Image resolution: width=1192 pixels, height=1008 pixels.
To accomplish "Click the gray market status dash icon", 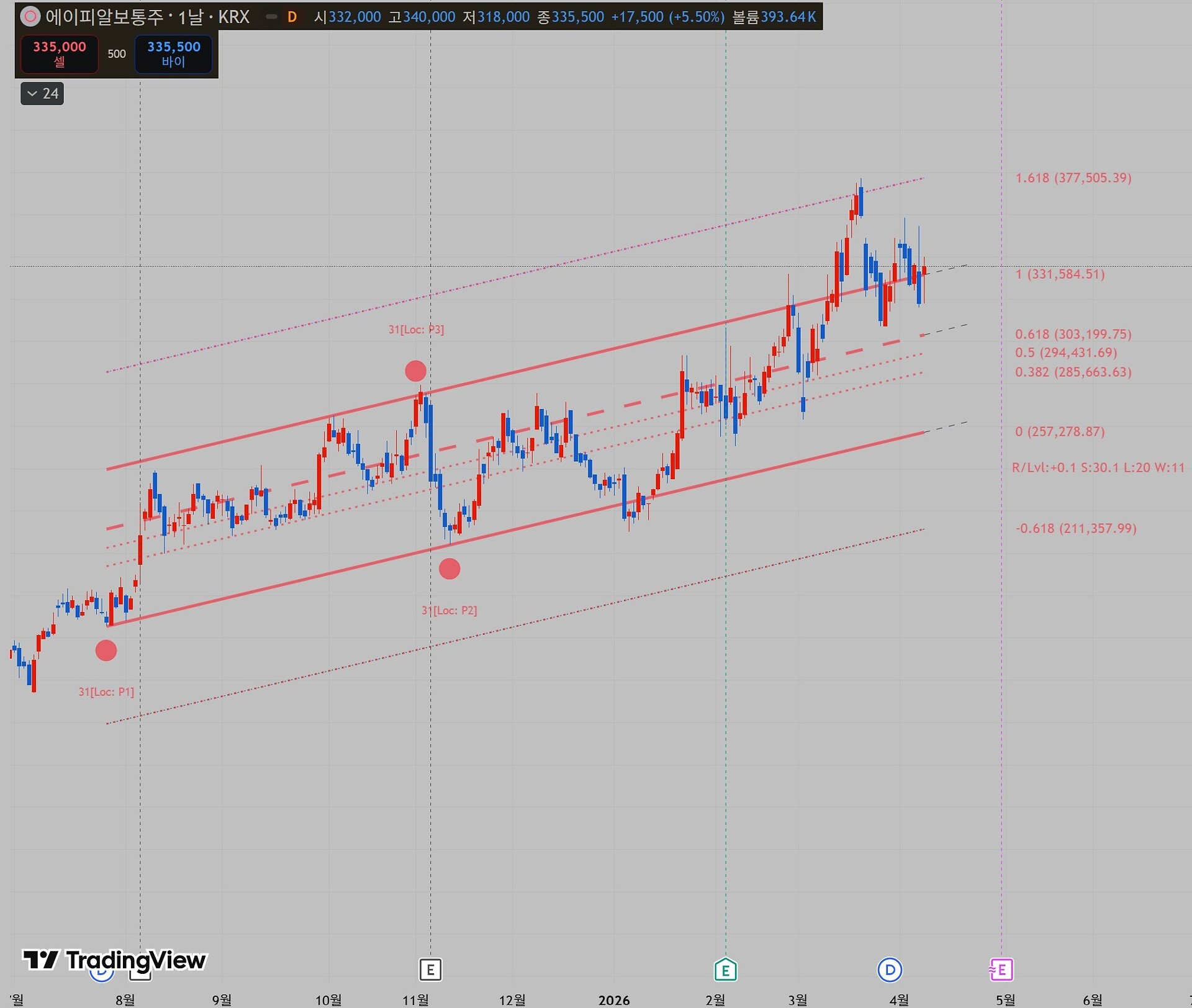I will [271, 17].
